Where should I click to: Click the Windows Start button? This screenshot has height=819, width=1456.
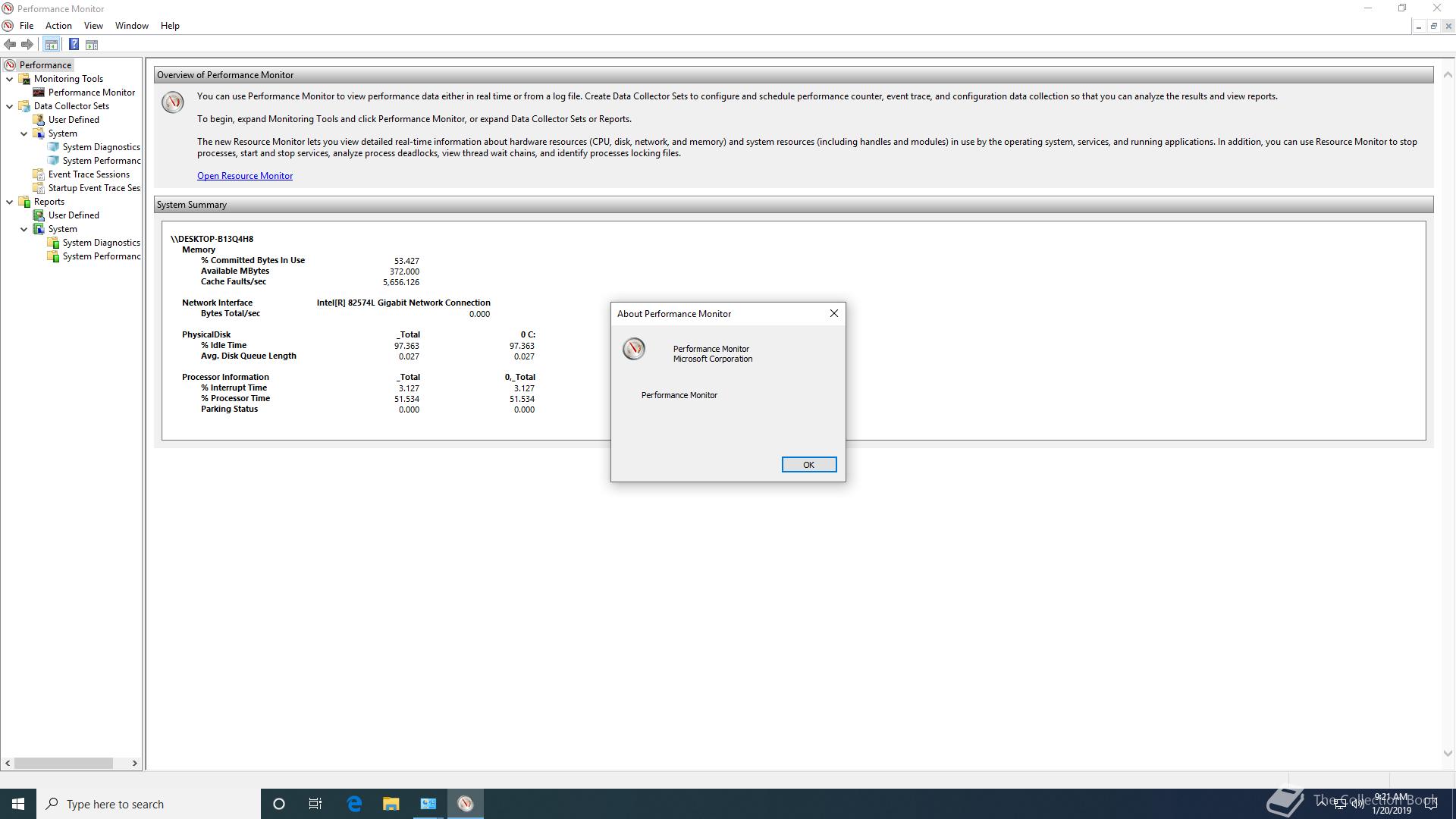tap(18, 804)
